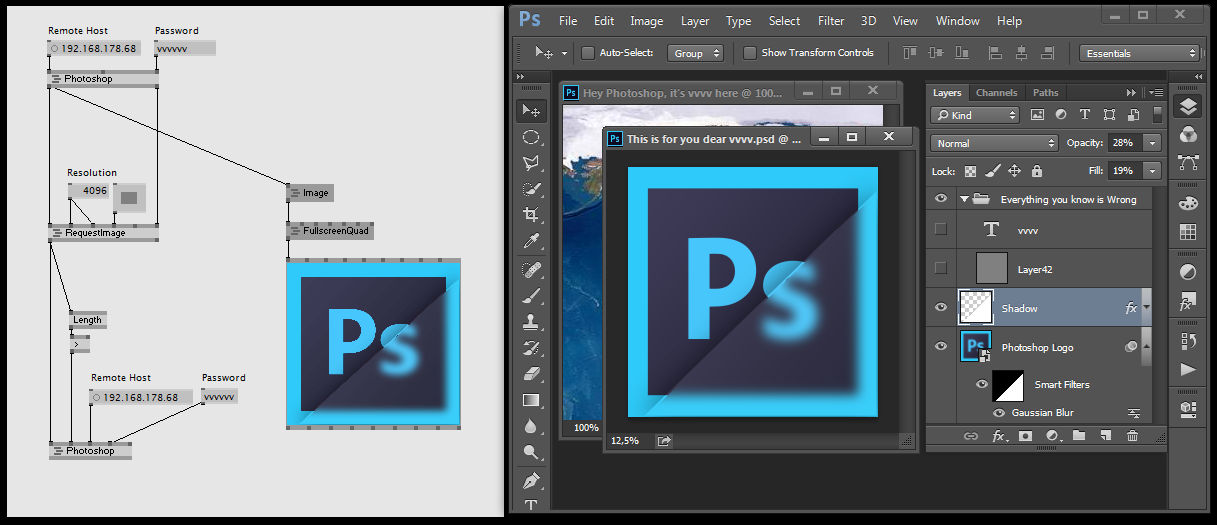Viewport: 1217px width, 525px height.
Task: Open the Essentials workspace dropdown
Action: pos(1140,53)
